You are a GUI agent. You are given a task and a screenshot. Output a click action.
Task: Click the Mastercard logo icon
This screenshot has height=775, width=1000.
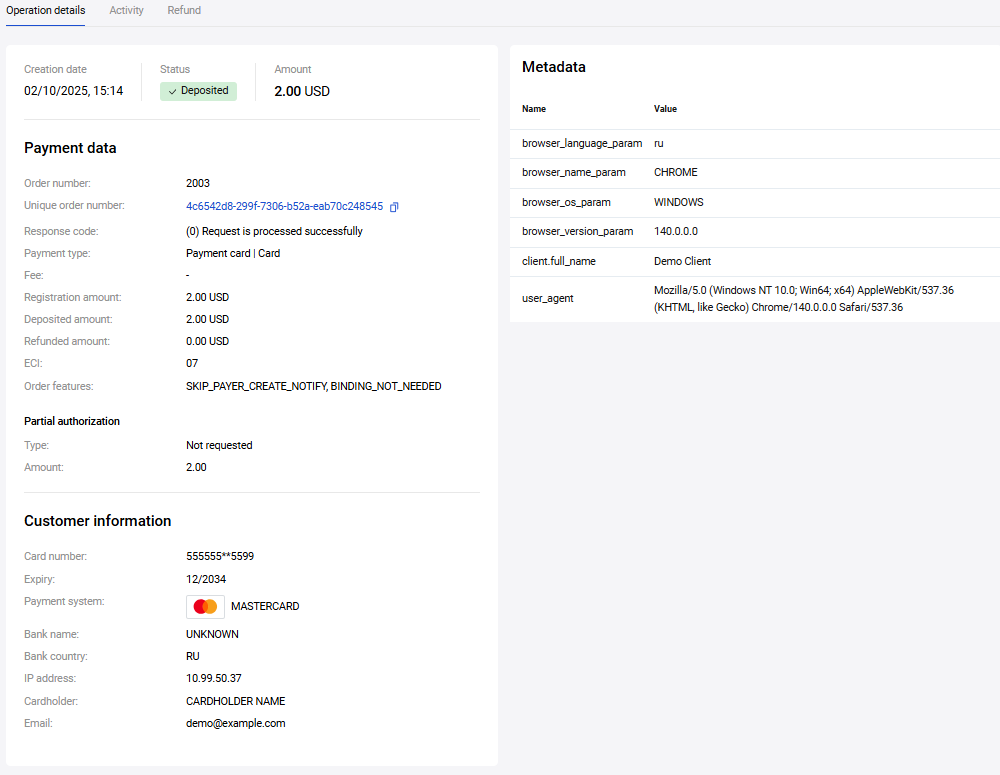click(x=205, y=607)
